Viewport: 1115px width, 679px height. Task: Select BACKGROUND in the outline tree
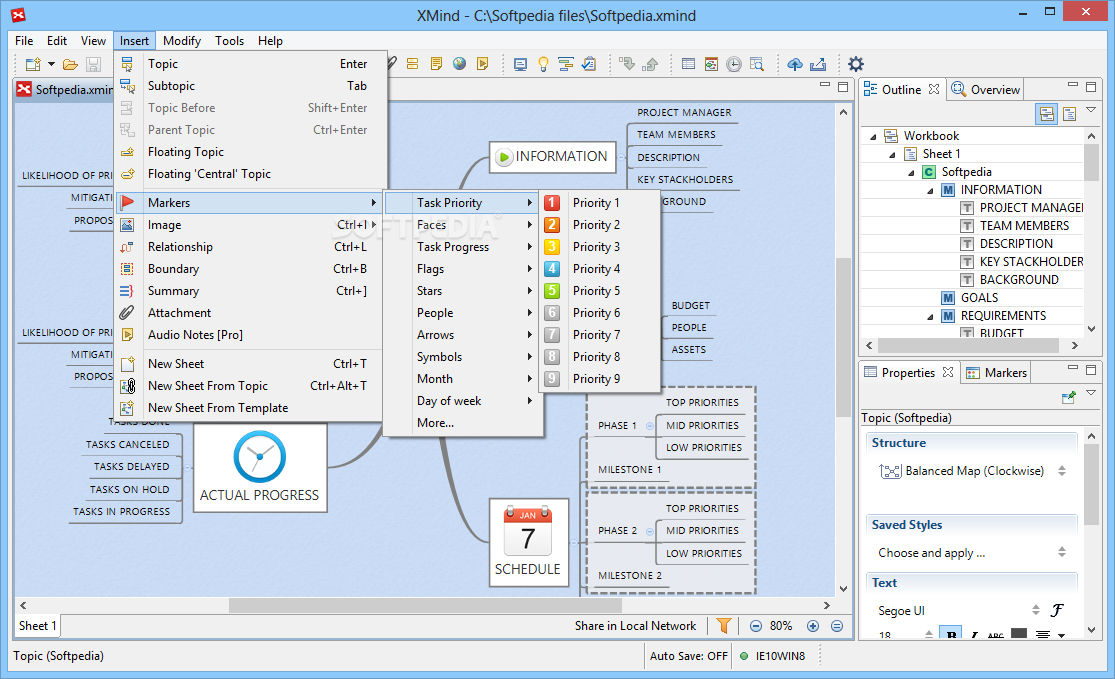pyautogui.click(x=1018, y=280)
